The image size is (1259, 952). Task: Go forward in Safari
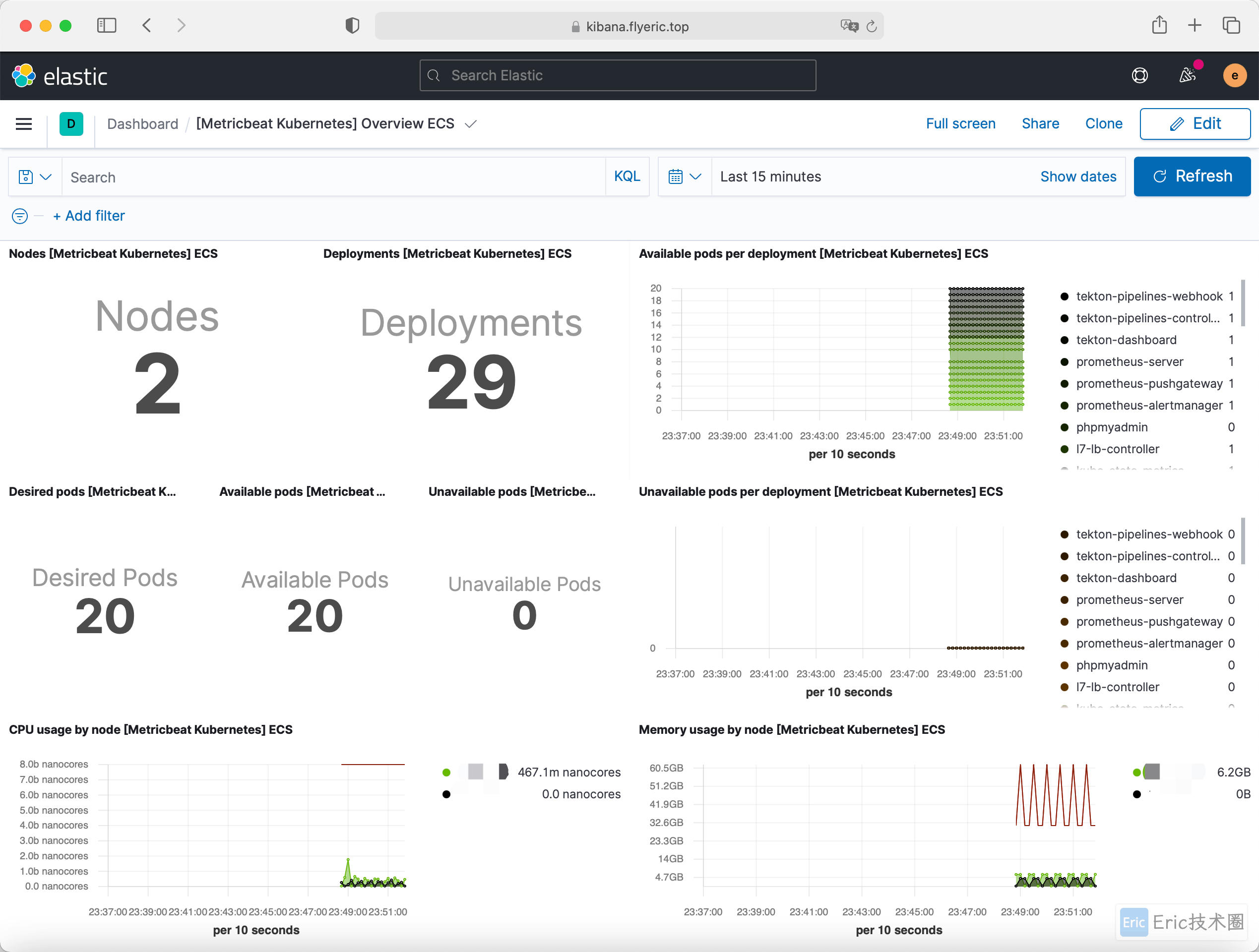(x=181, y=26)
